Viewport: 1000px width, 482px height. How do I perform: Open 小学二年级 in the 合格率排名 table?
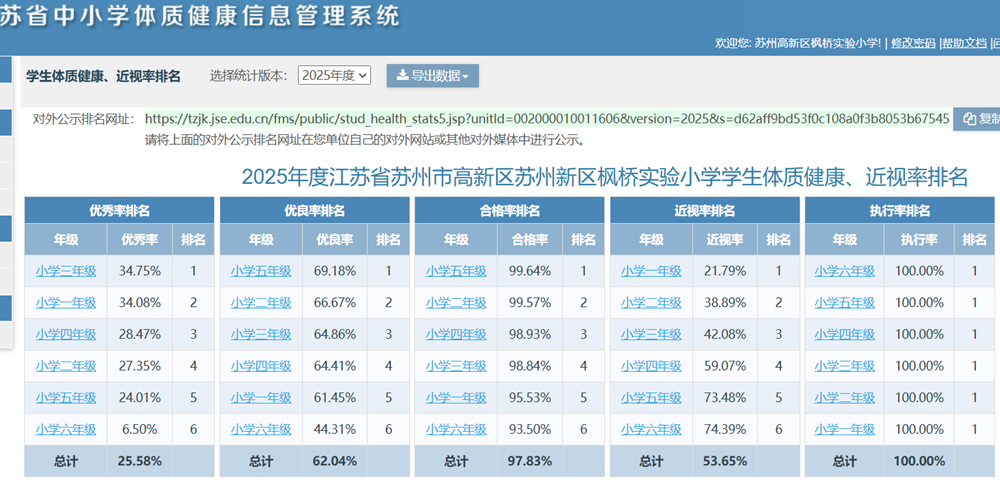(x=456, y=303)
